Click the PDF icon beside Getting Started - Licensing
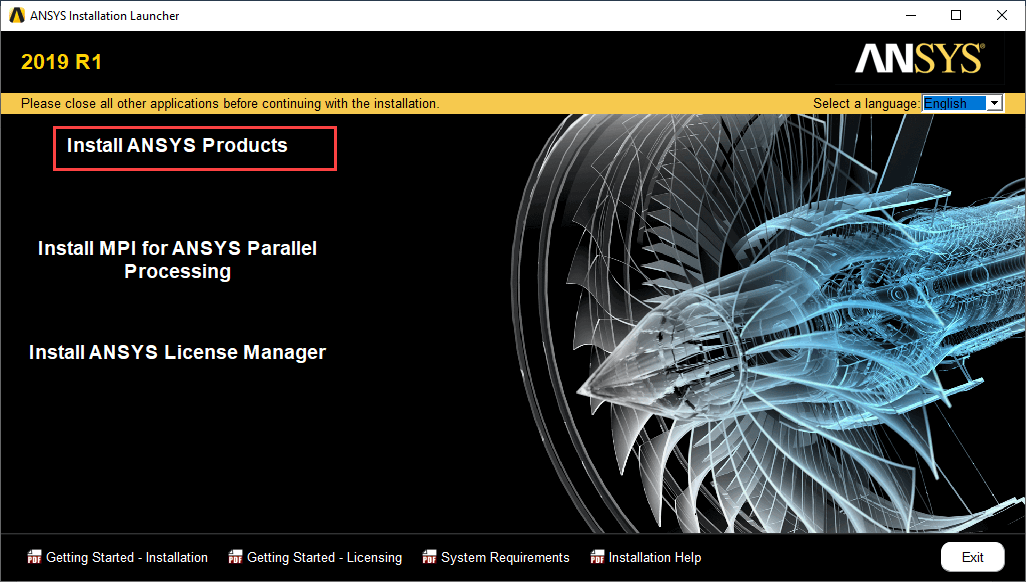1026x582 pixels. pos(235,557)
